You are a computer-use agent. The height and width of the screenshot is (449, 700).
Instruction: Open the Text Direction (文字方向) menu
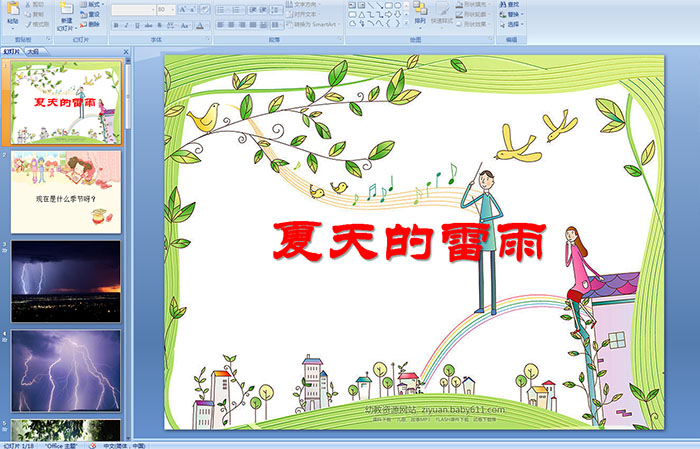(x=304, y=4)
